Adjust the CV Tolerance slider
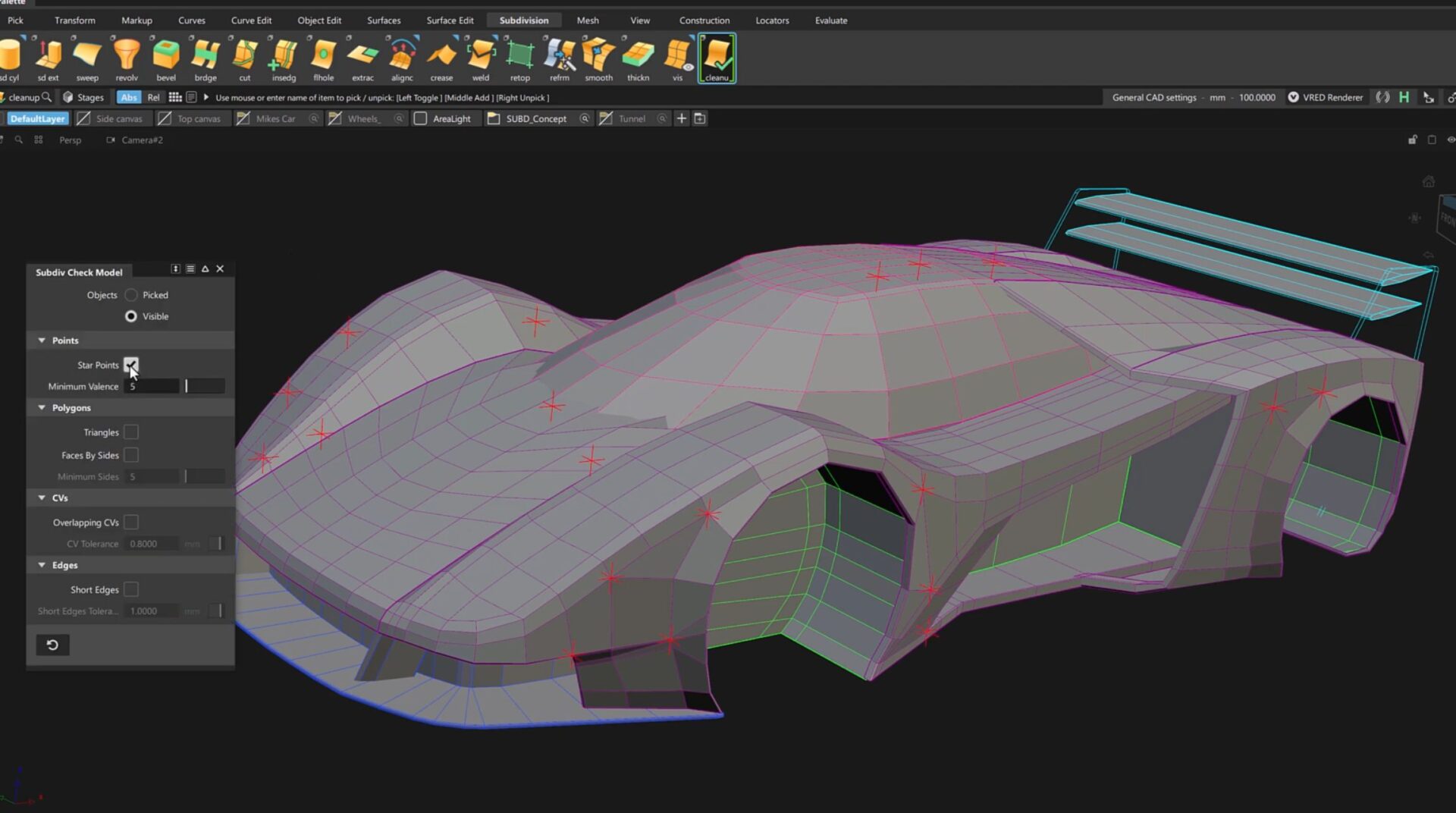Screen dimensions: 1456x813 [x=218, y=543]
